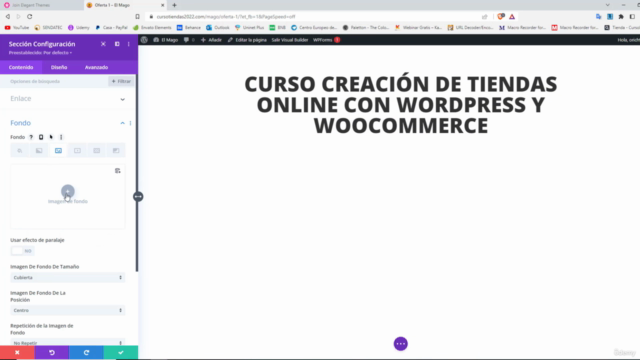Select the background color fill tab
Image resolution: width=640 pixels, height=360 pixels.
[x=20, y=151]
